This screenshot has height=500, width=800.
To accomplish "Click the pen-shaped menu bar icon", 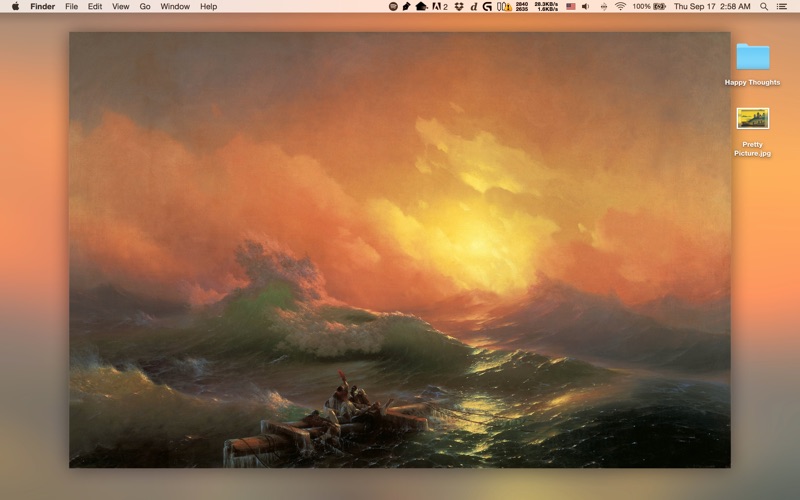I will 406,7.
